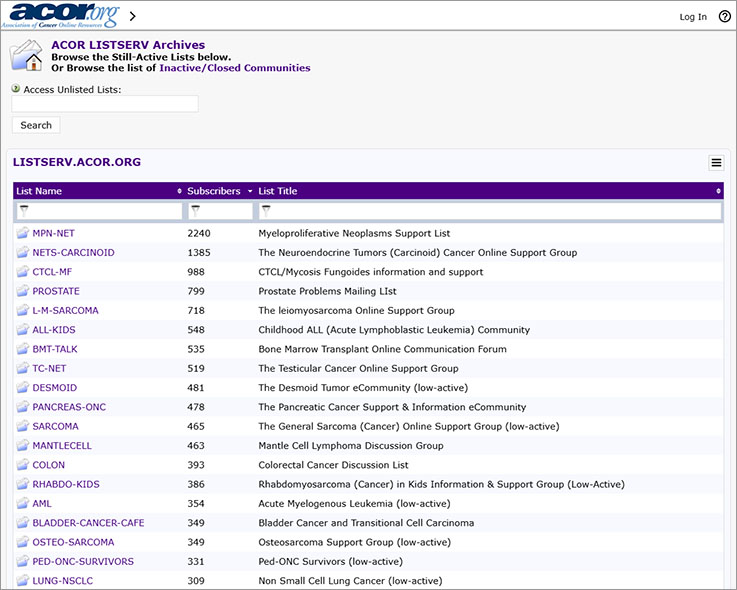Click the archives home folder icon
Image resolution: width=737 pixels, height=590 pixels.
point(27,56)
